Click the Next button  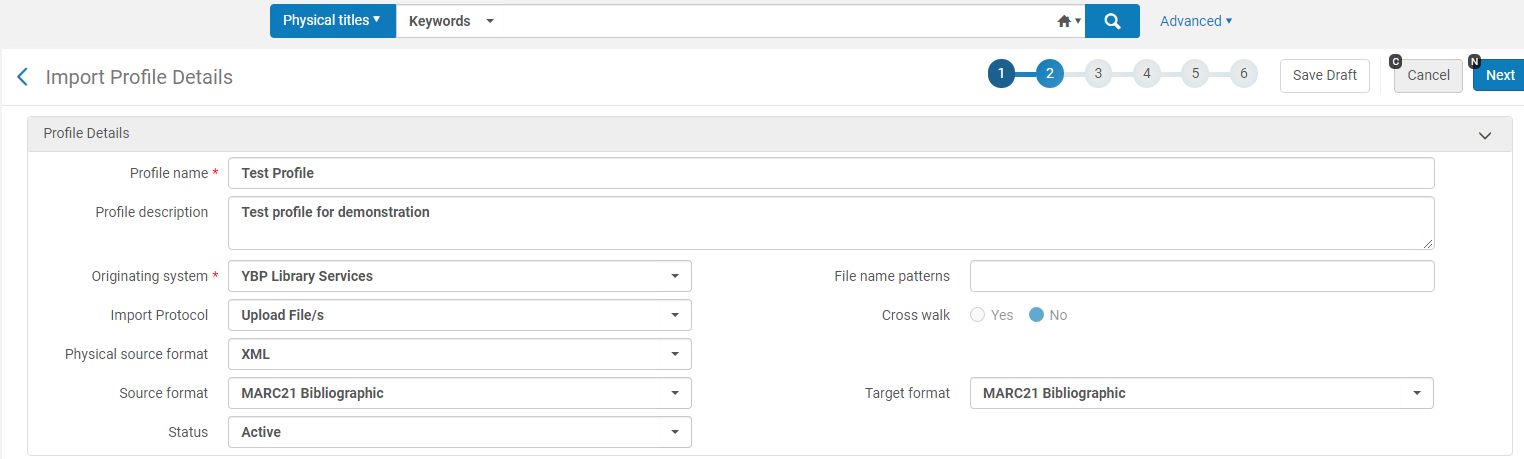(x=1499, y=75)
